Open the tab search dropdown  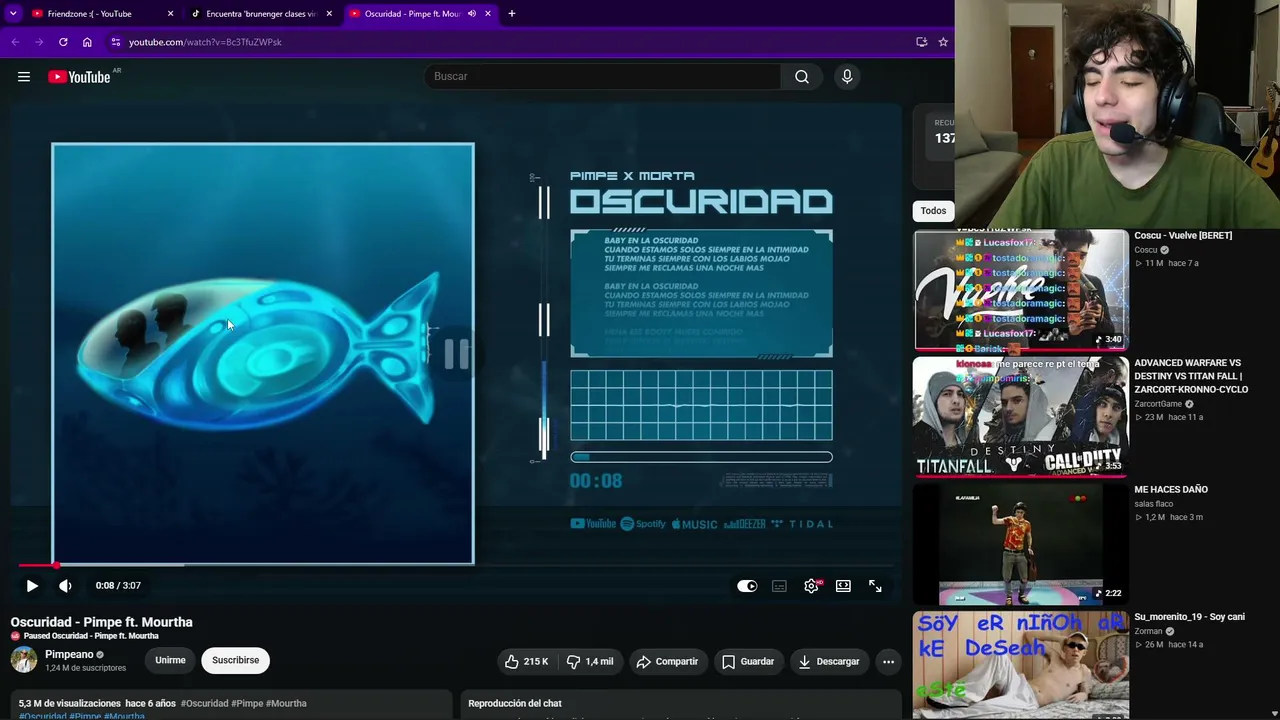point(13,14)
